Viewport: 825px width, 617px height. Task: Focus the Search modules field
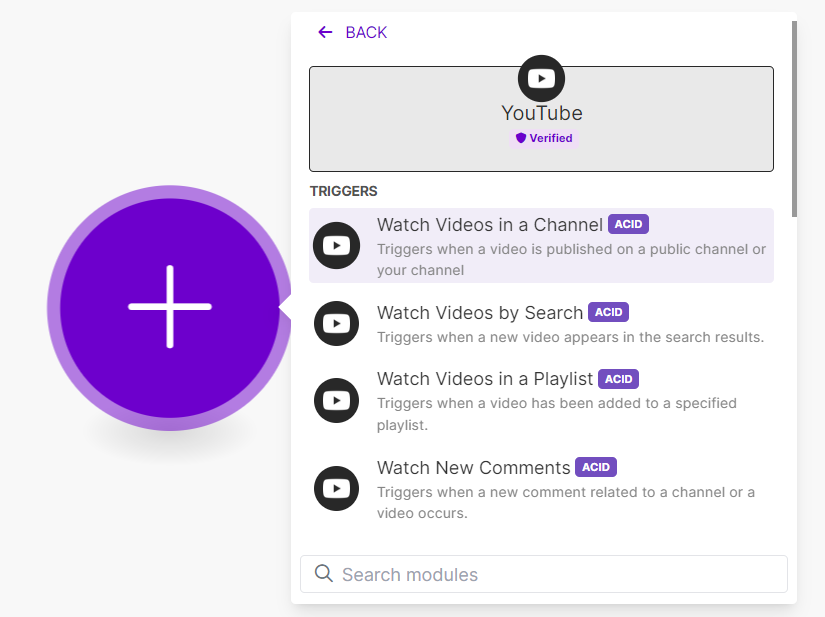(544, 574)
